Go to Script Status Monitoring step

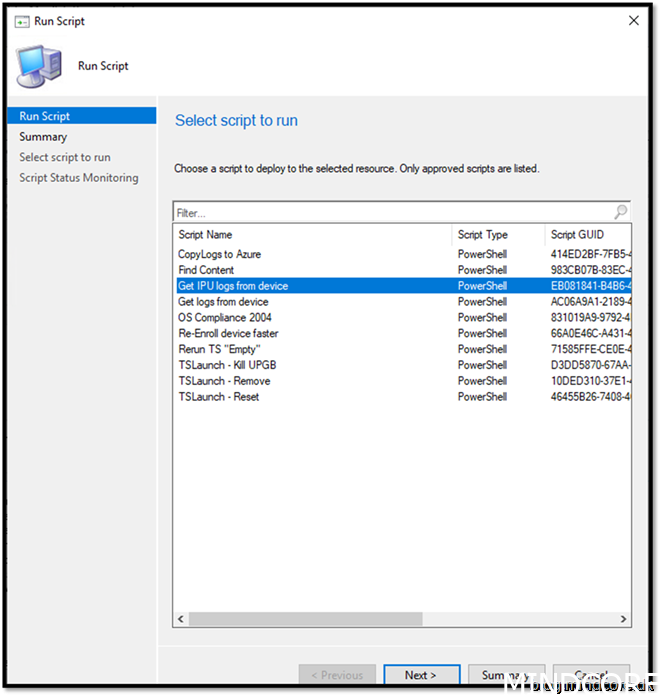[x=79, y=178]
